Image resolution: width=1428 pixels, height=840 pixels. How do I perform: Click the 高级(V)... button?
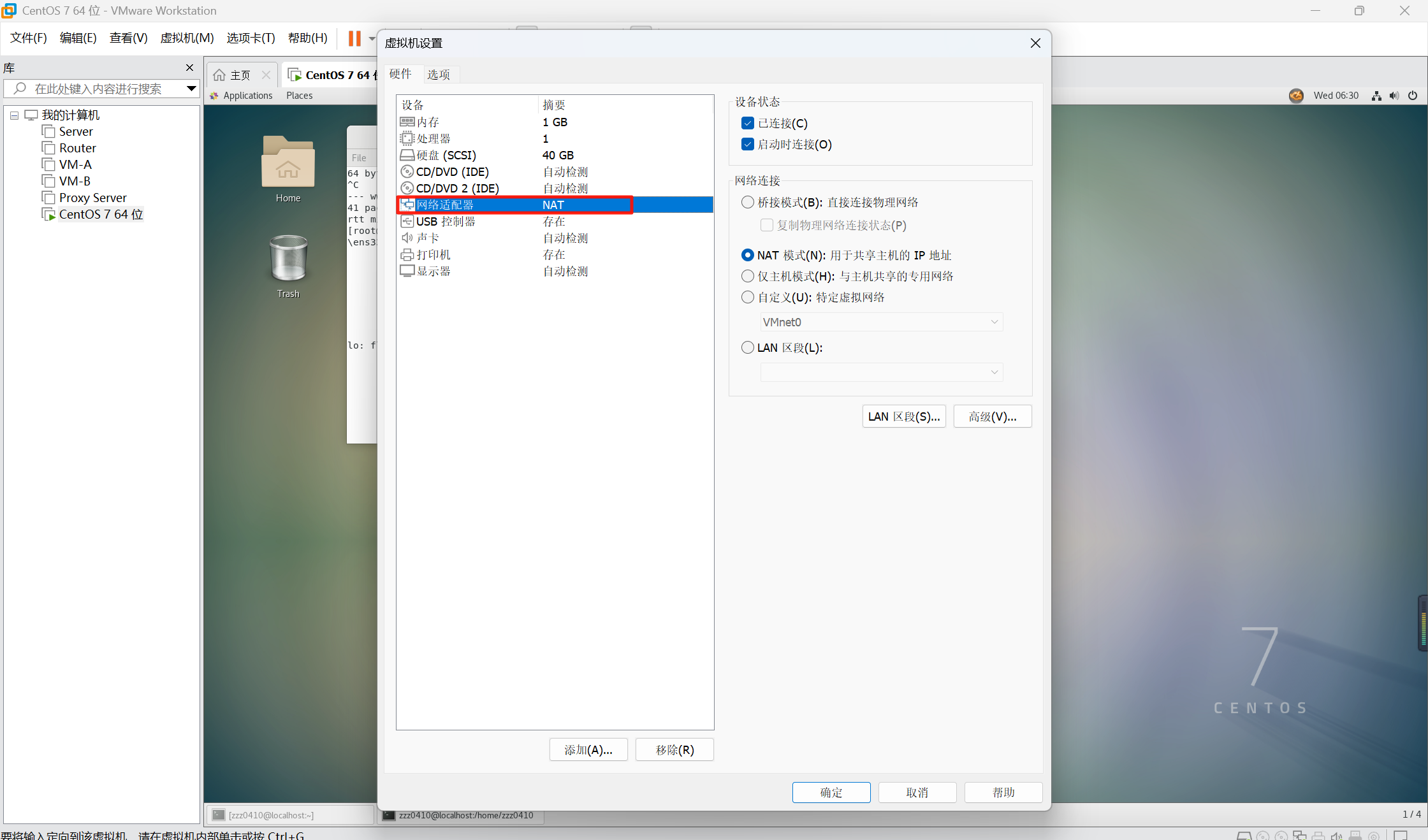992,416
